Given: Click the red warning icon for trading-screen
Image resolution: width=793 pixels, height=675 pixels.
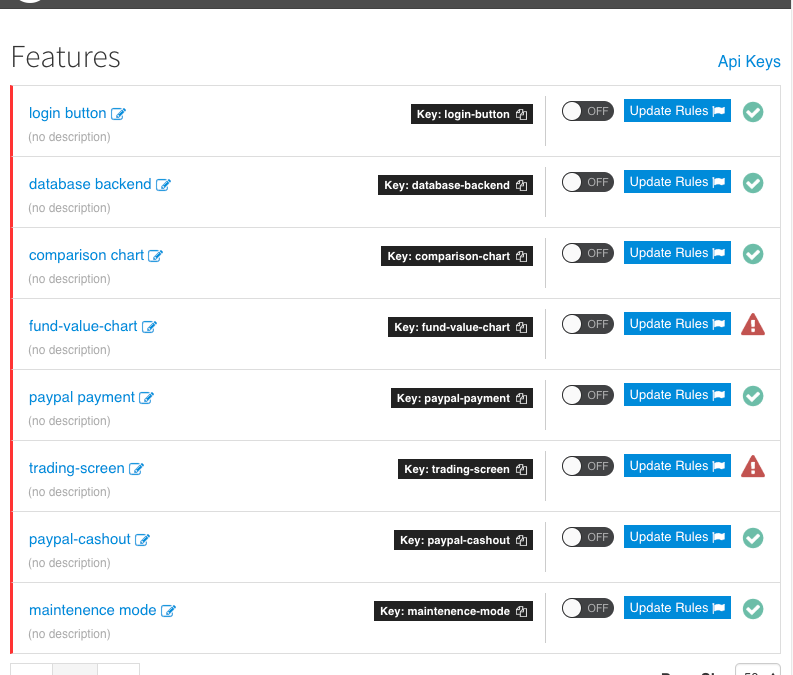Looking at the screenshot, I should (753, 466).
